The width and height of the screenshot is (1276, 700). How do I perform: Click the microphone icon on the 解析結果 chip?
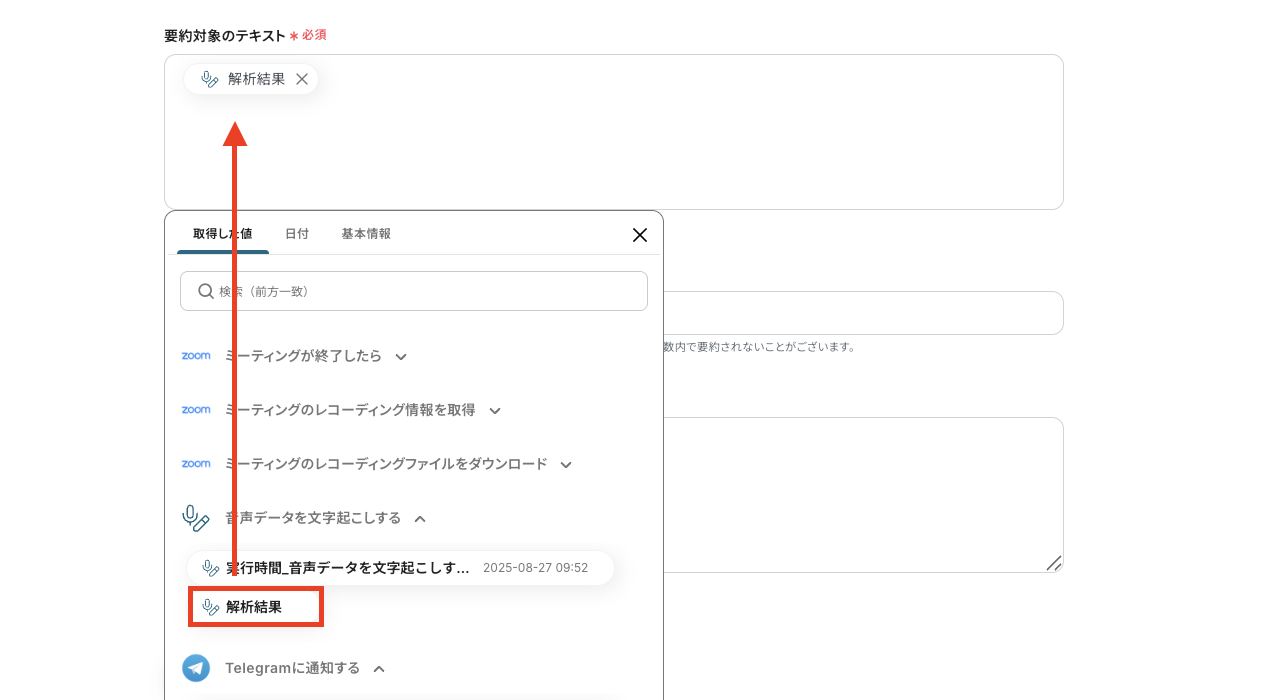(210, 78)
